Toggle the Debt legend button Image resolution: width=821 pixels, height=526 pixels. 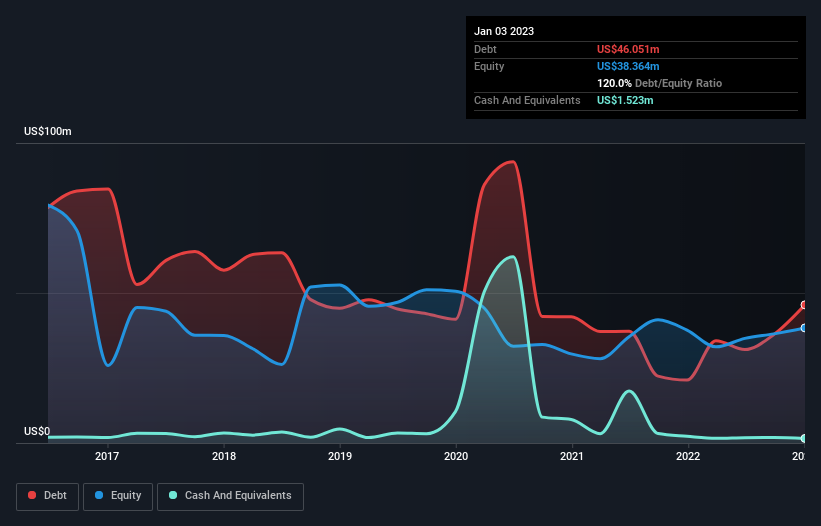[48, 496]
